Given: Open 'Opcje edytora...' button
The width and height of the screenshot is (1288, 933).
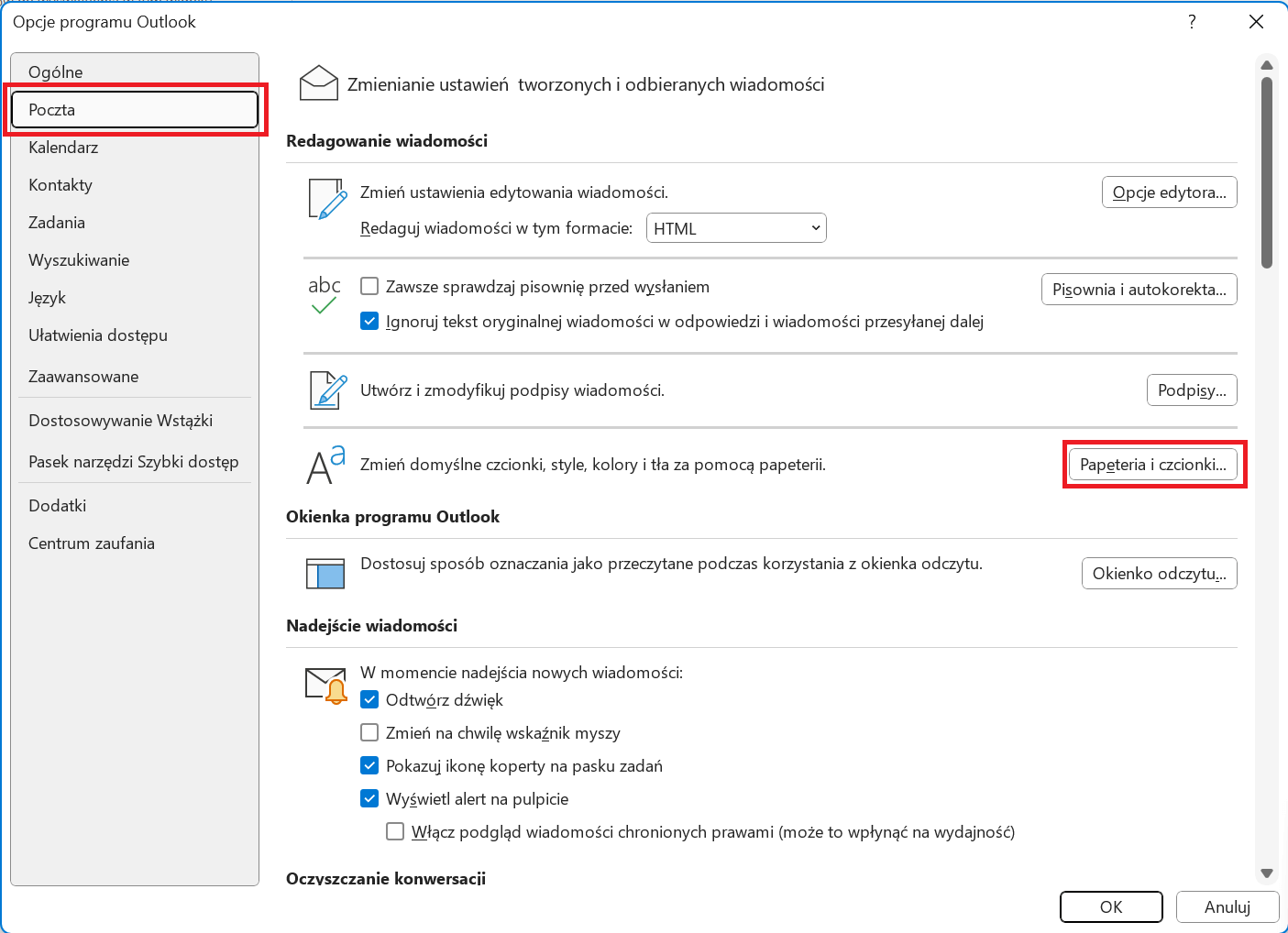Looking at the screenshot, I should coord(1169,192).
